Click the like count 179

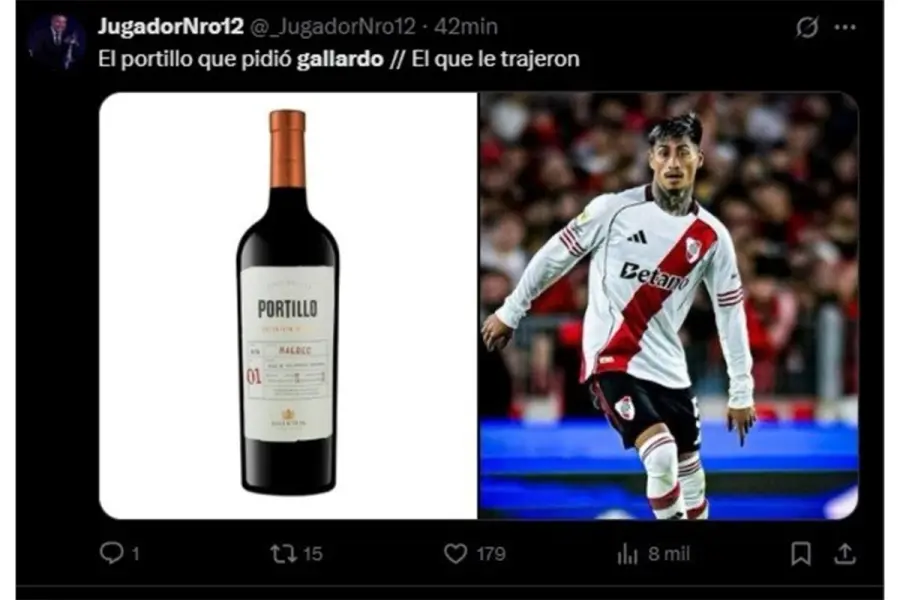(x=491, y=554)
